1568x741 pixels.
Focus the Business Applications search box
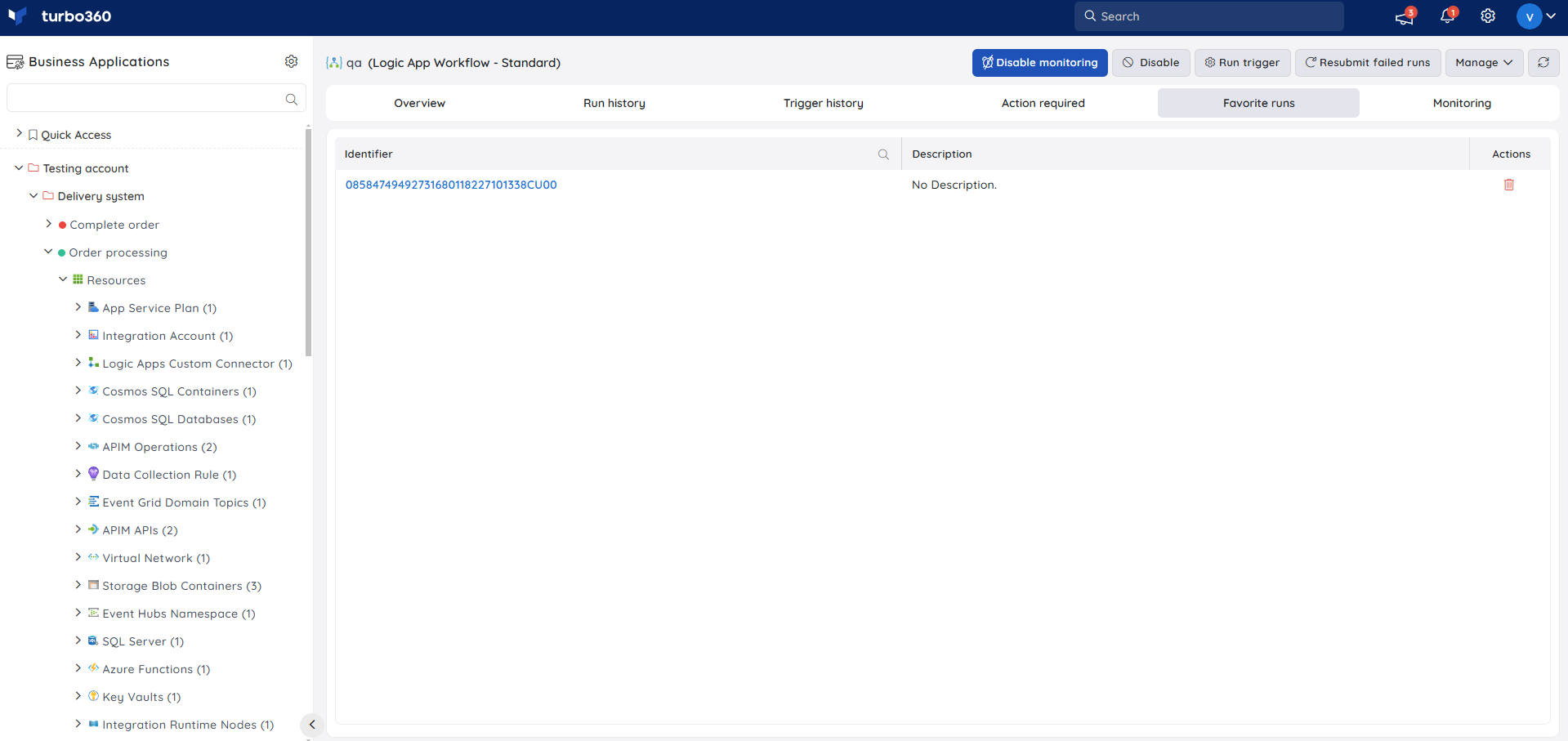tap(156, 98)
